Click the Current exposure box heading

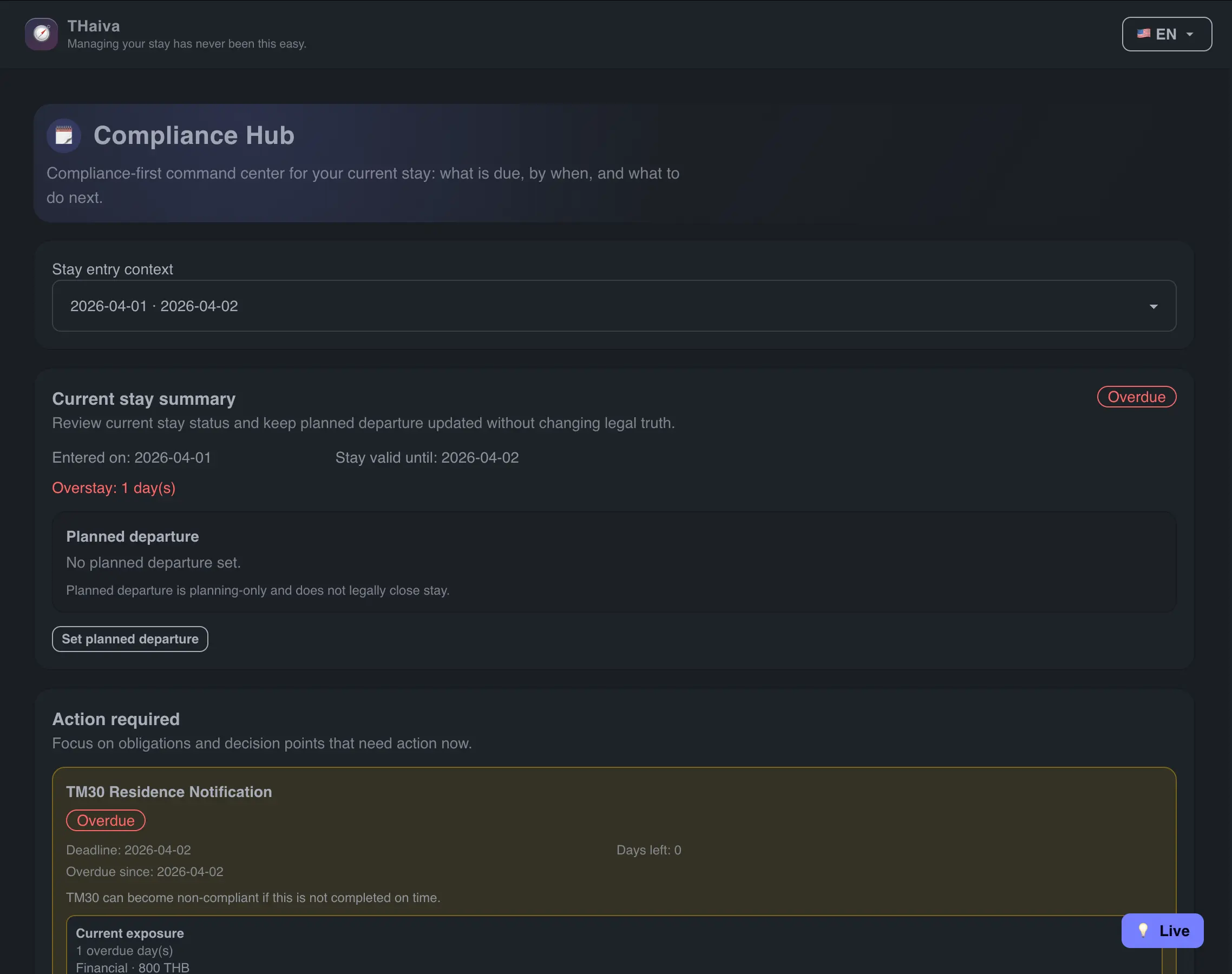coord(129,933)
